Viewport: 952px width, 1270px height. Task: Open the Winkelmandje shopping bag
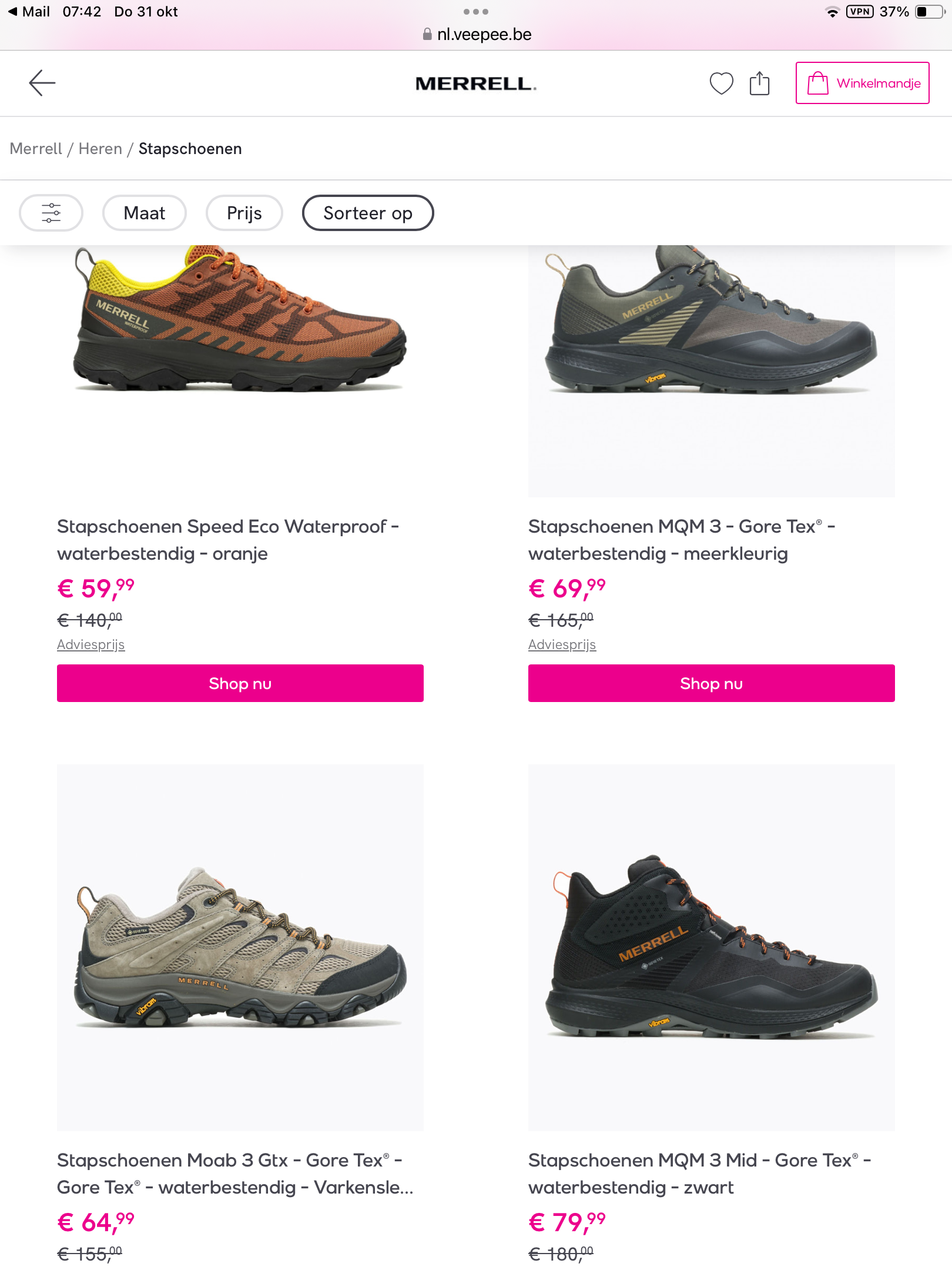coord(862,83)
